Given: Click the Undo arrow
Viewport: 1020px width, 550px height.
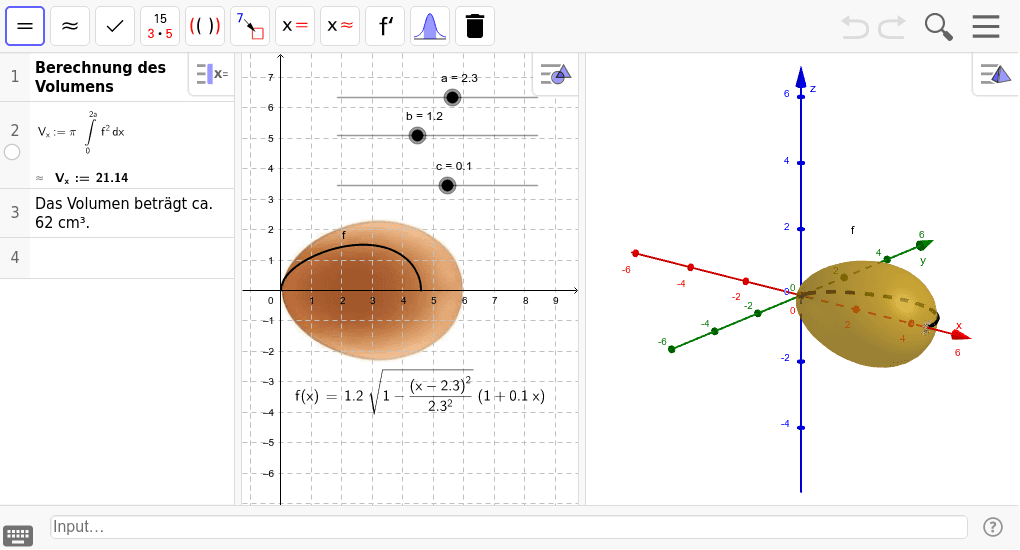Looking at the screenshot, I should click(x=855, y=27).
